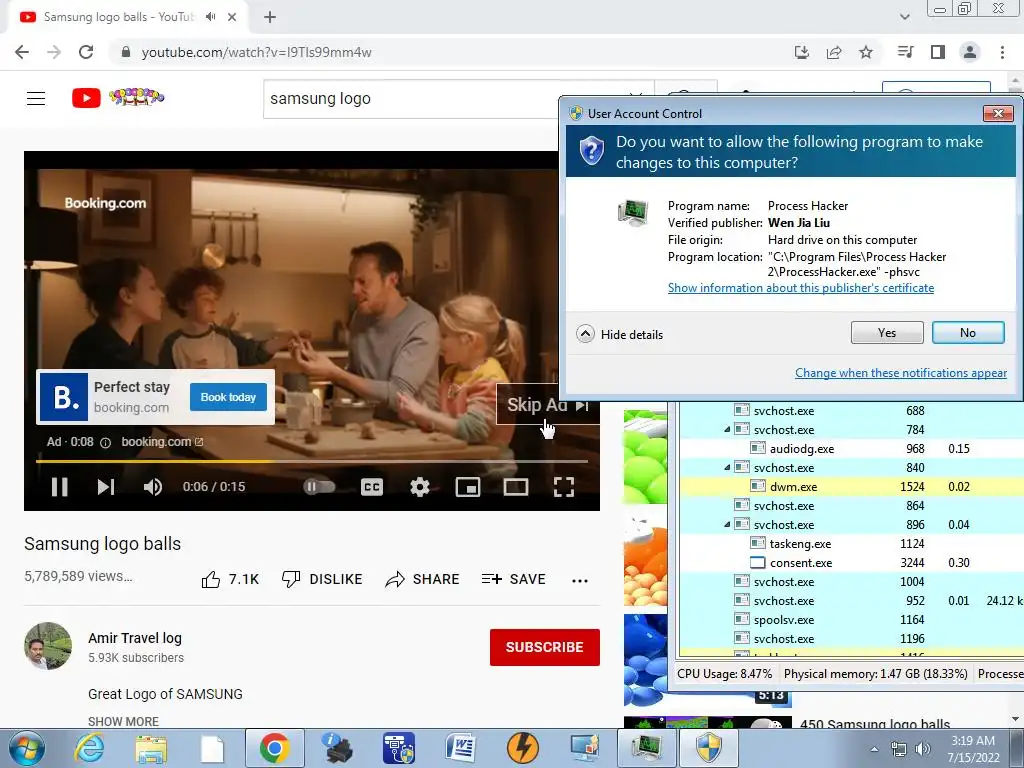Screen dimensions: 1024x768
Task: Toggle the Chrome side panel icon
Action: coord(938,52)
